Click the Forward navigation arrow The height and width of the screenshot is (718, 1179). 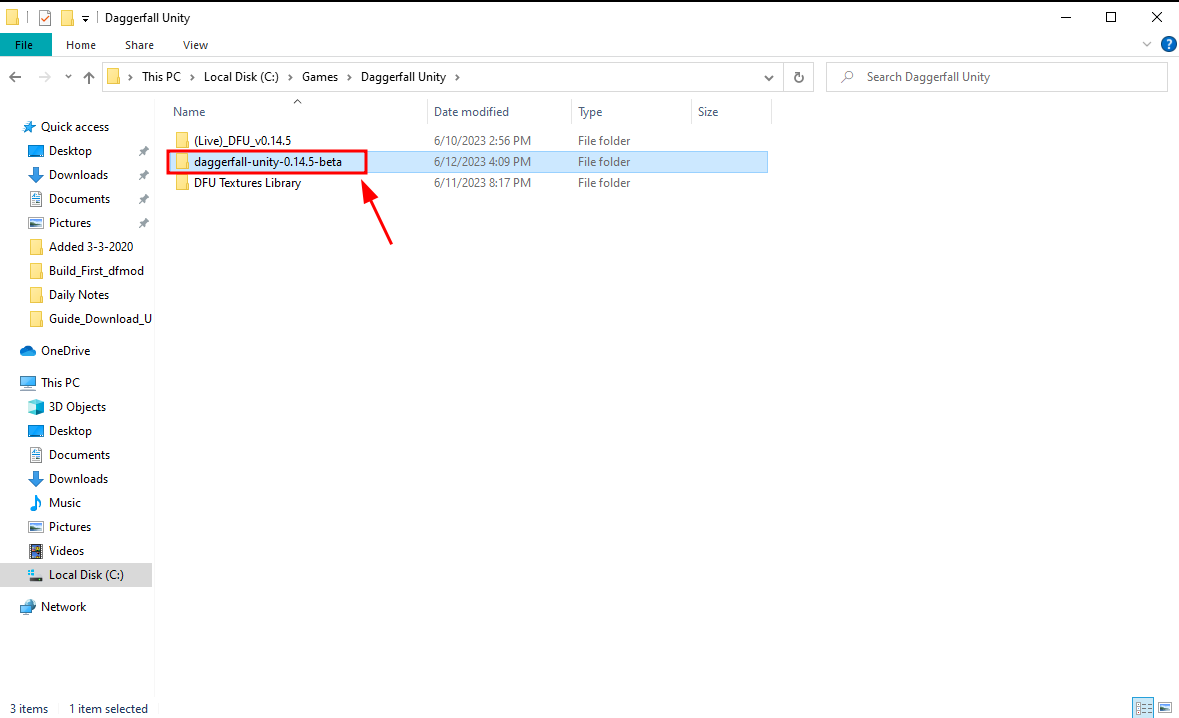point(44,77)
